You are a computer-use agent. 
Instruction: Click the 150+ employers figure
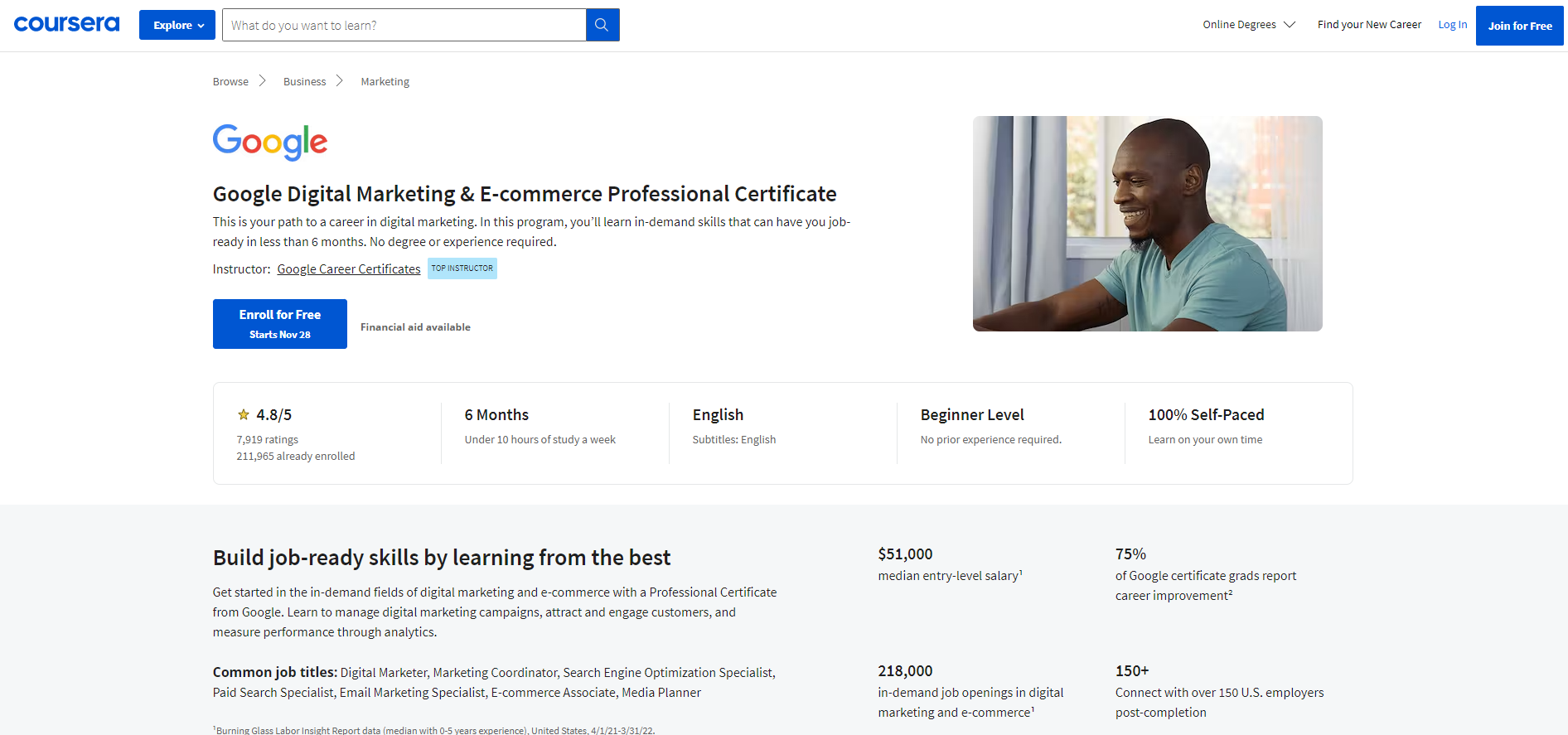tap(1132, 670)
